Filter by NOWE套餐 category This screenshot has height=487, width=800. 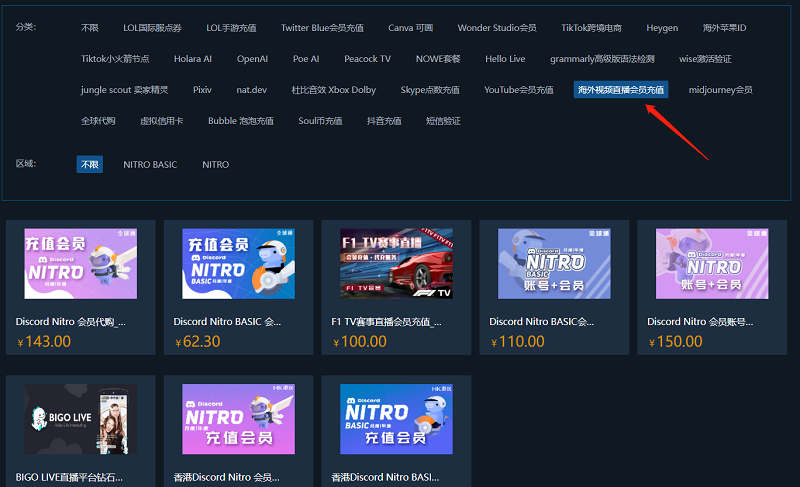coord(438,59)
